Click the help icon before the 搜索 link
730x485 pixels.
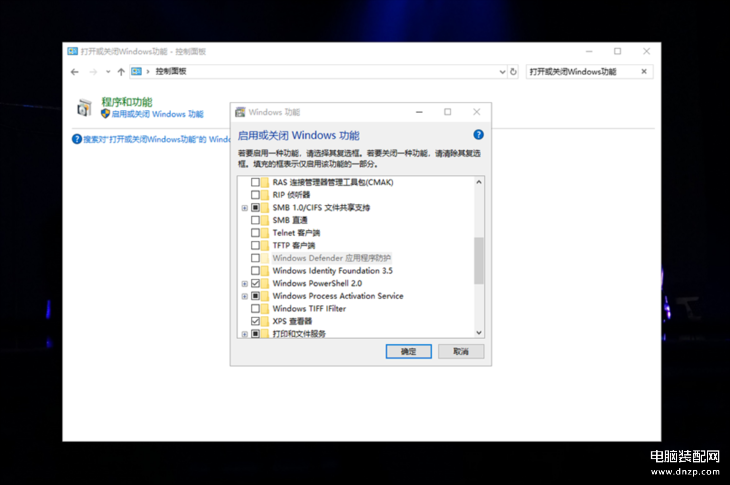click(x=77, y=139)
